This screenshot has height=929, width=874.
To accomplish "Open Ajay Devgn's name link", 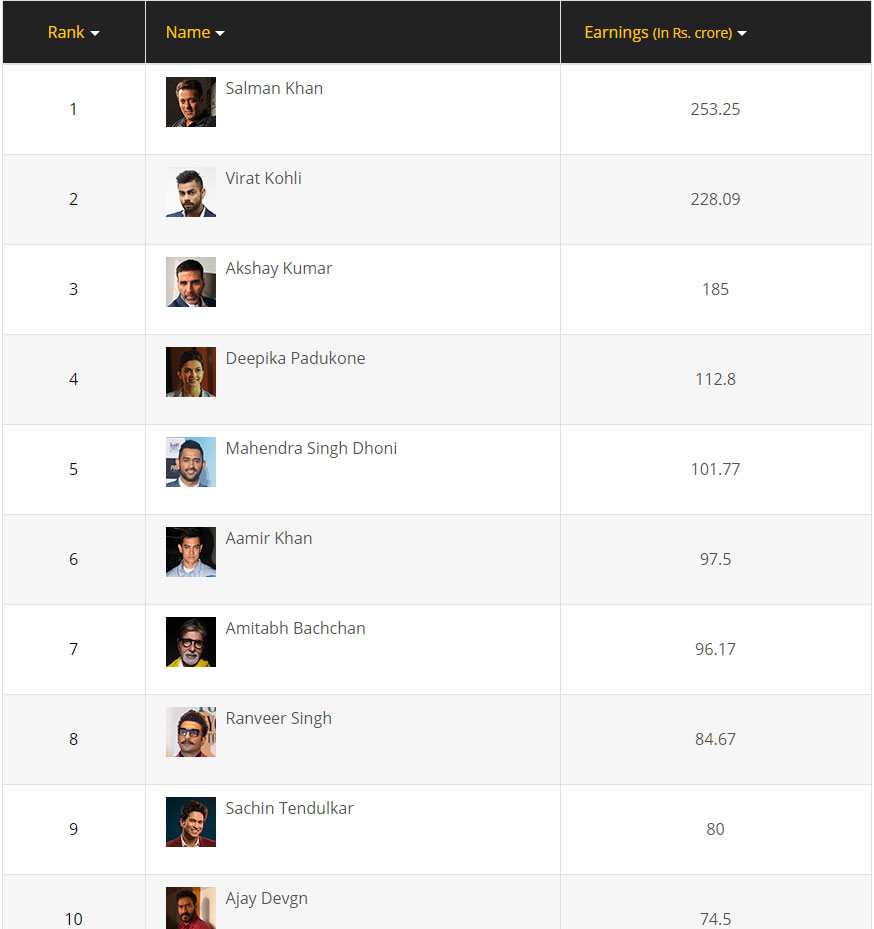I will click(267, 898).
